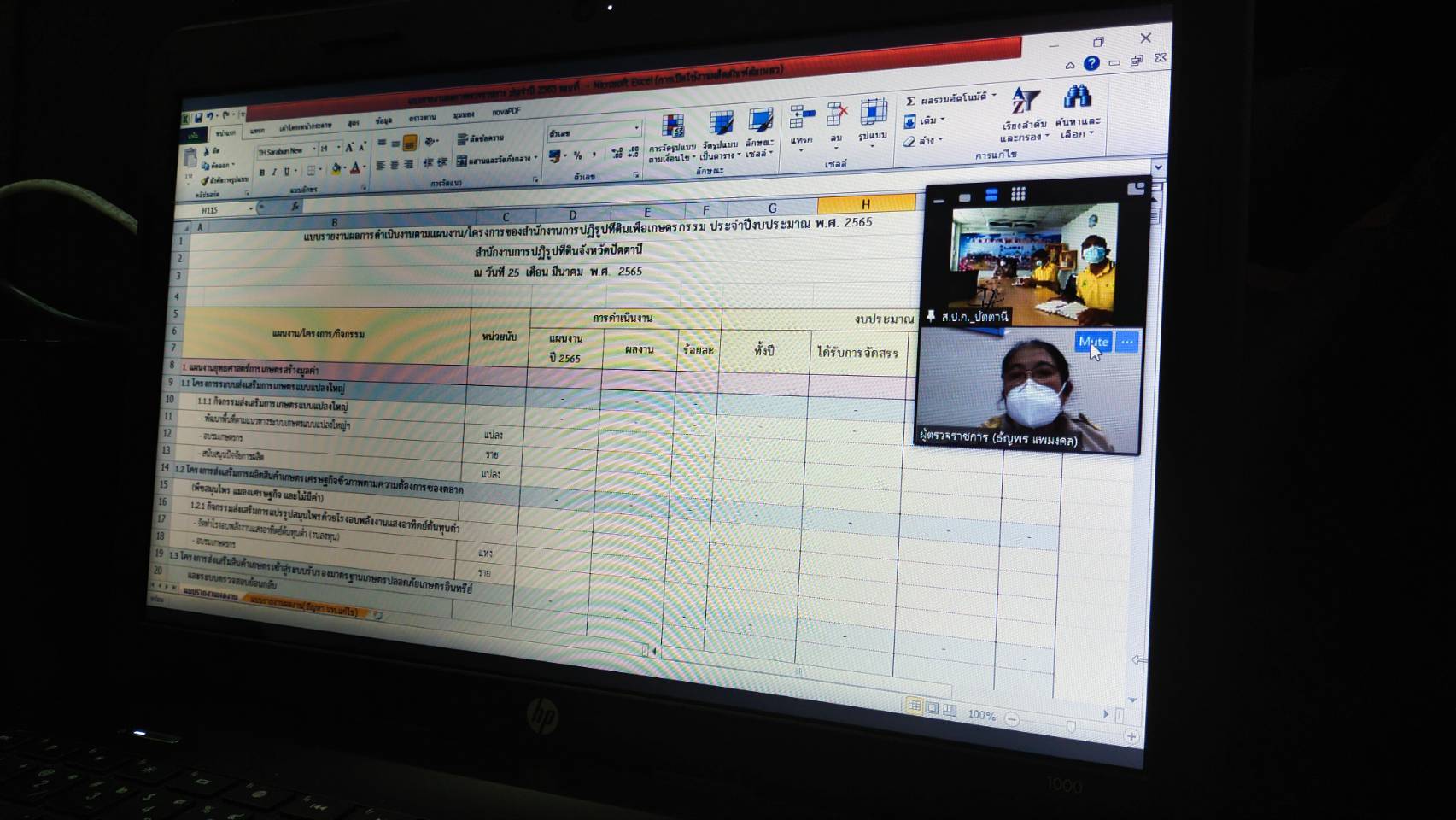This screenshot has width=1456, height=820.
Task: Open the Merge and Center dropdown arrow
Action: [535, 157]
